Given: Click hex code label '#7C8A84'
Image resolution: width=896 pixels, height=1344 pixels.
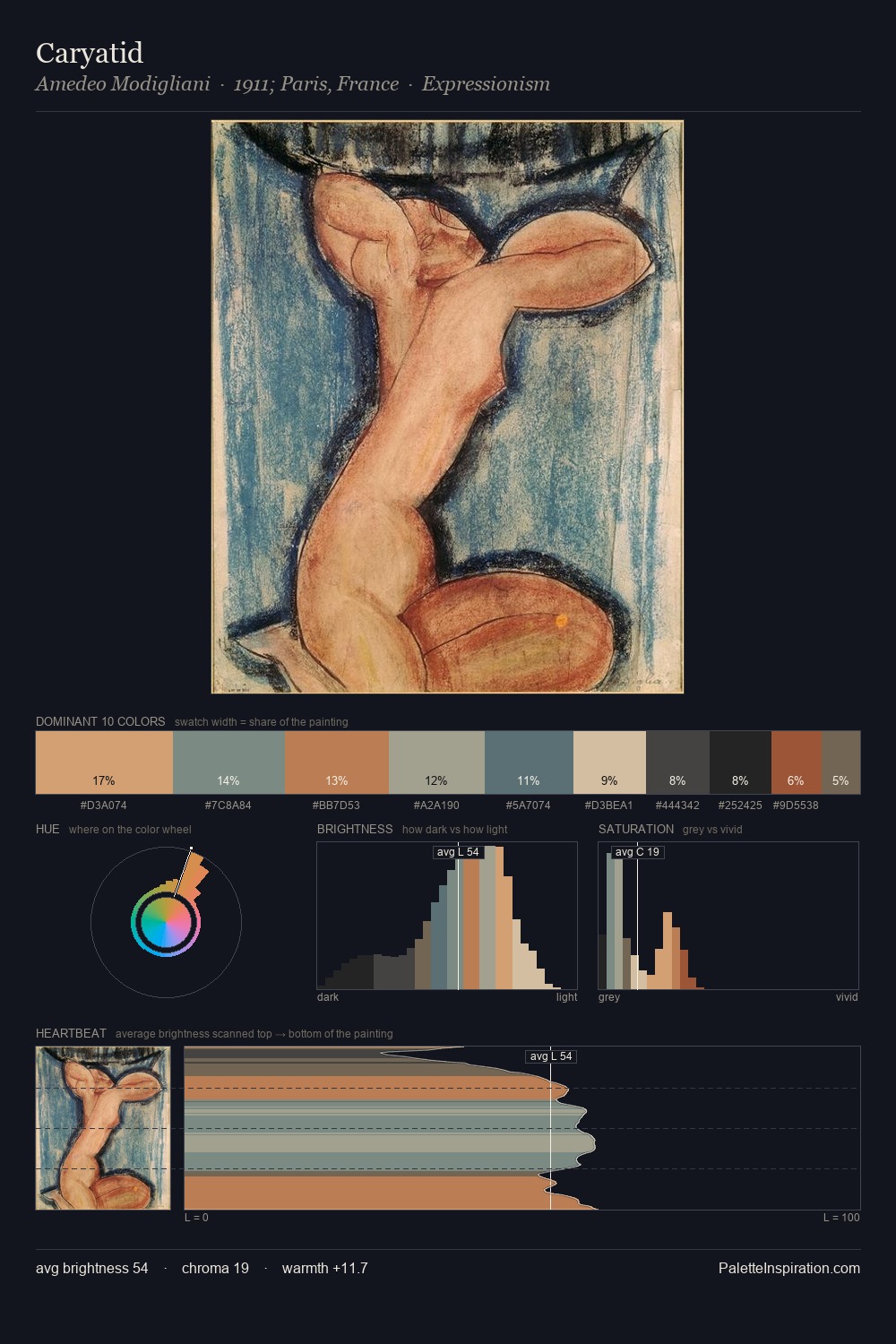Looking at the screenshot, I should 228,806.
